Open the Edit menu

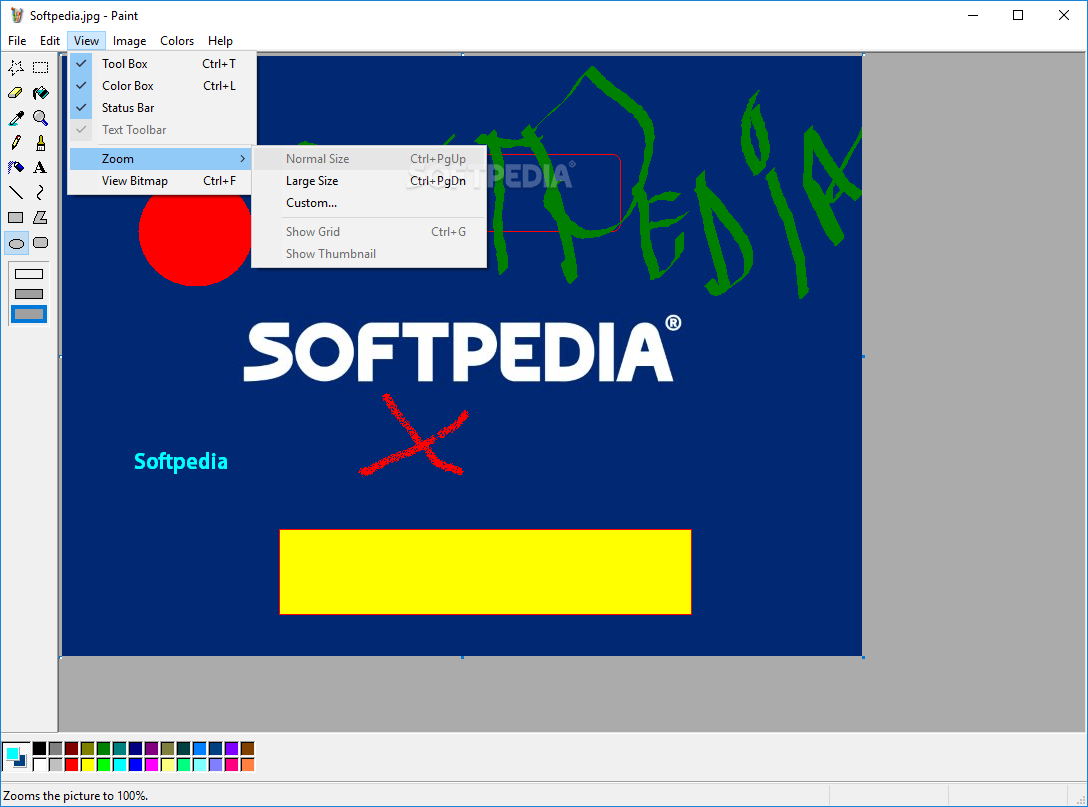[49, 41]
